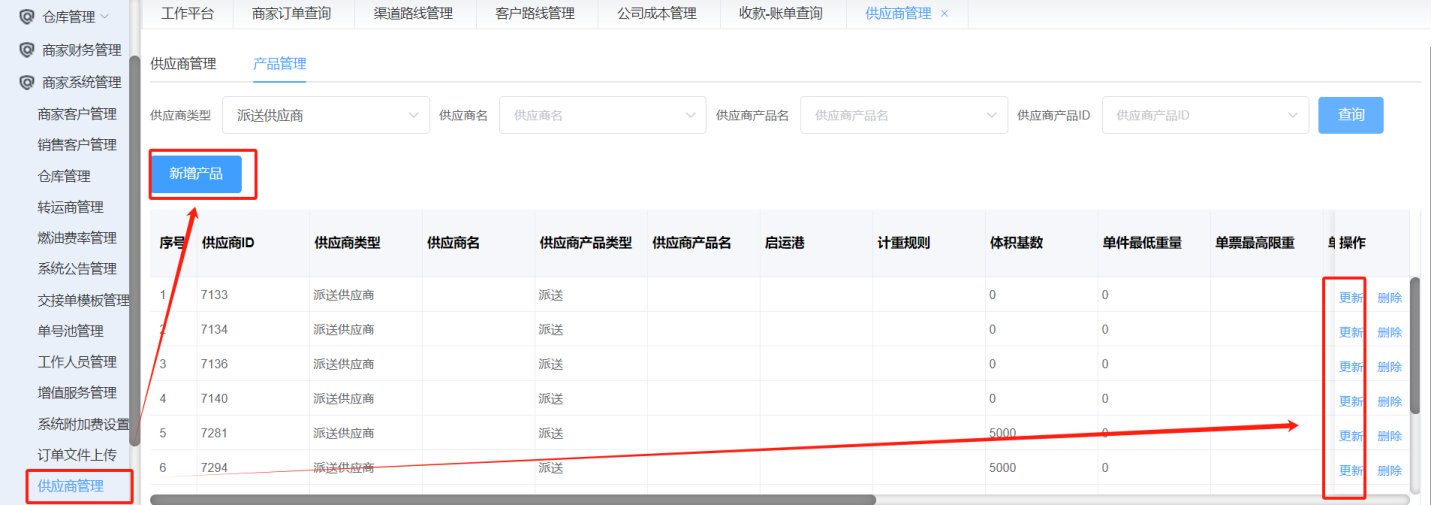
Task: Switch to the 供应商管理 sub-tab
Action: point(183,64)
